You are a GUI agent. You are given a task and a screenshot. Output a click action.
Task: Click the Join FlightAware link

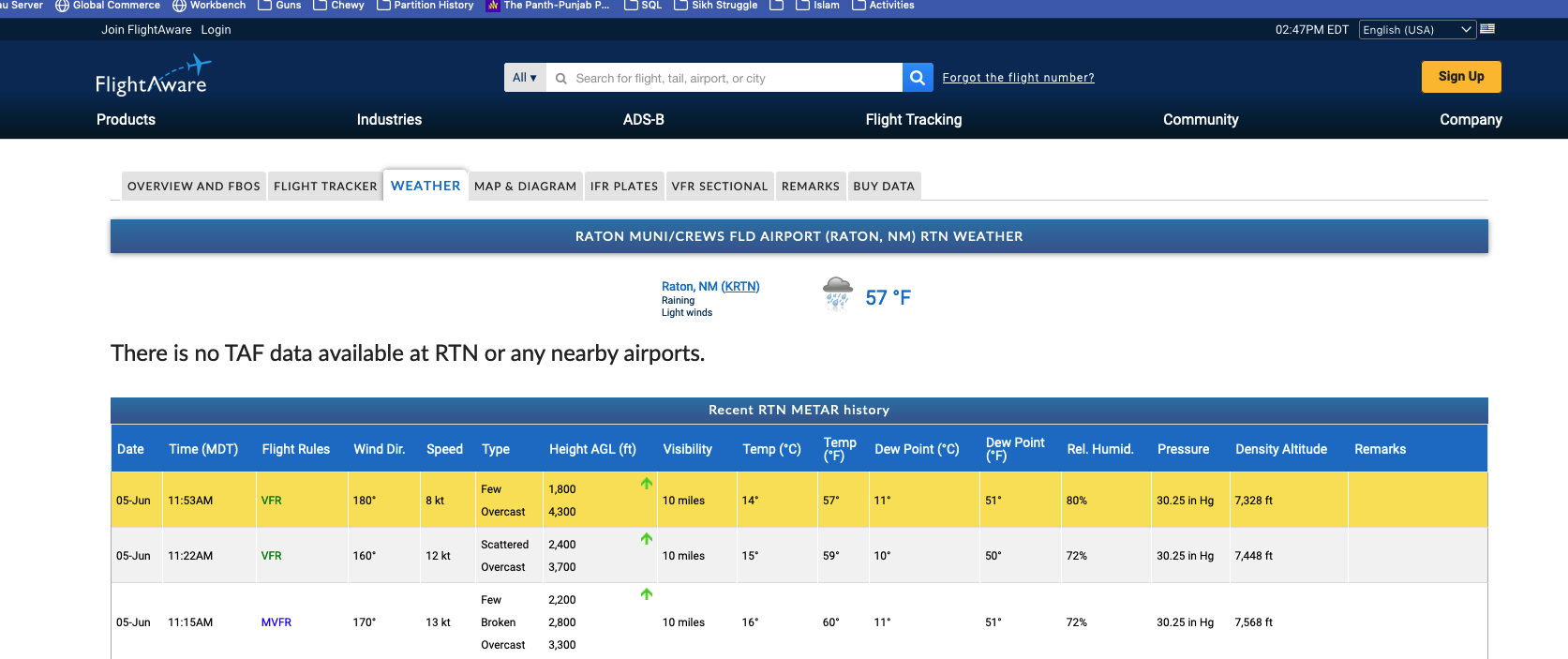(146, 30)
